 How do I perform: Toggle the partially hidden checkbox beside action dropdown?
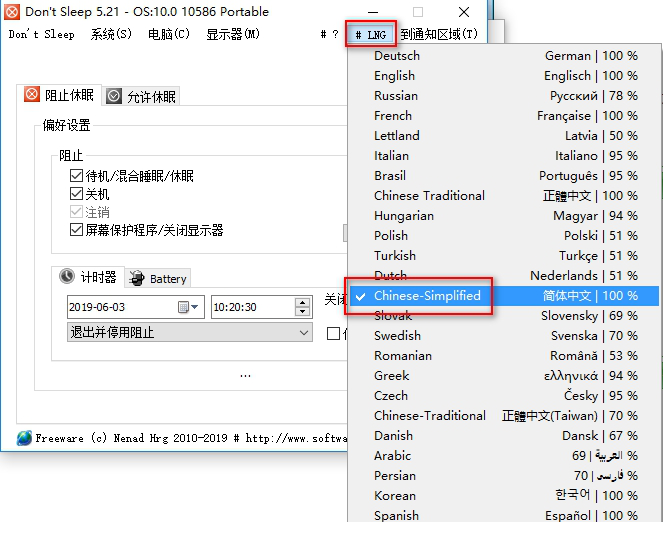[333, 334]
